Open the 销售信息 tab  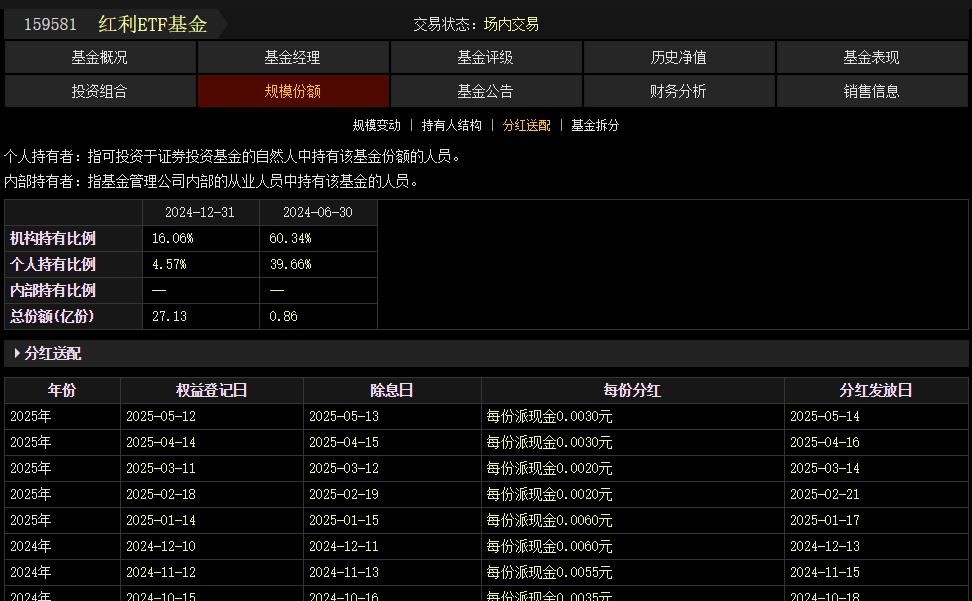click(x=872, y=91)
